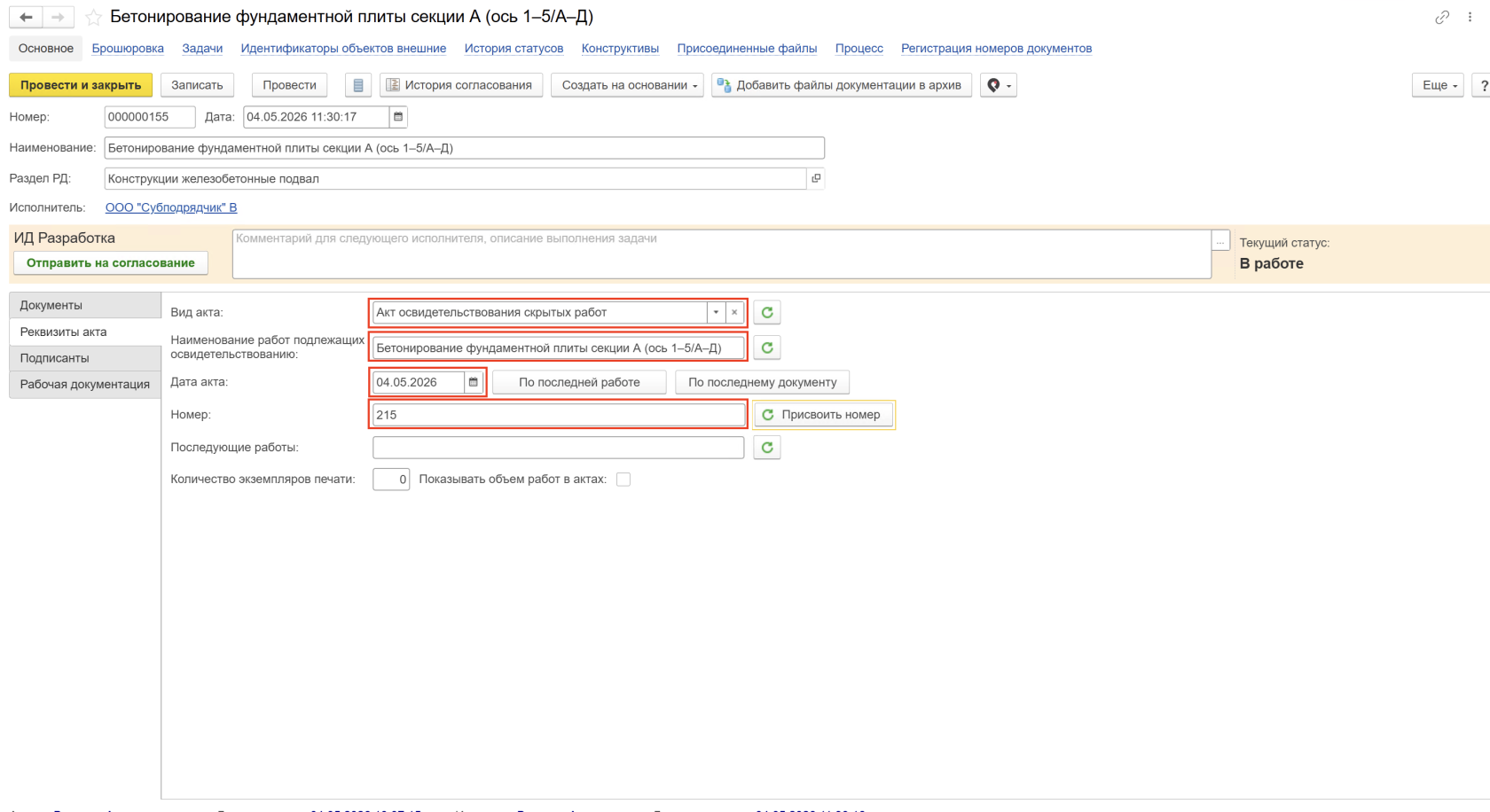The width and height of the screenshot is (1490, 812).
Task: Open Идентификаторы объектов внешние tab
Action: [343, 49]
